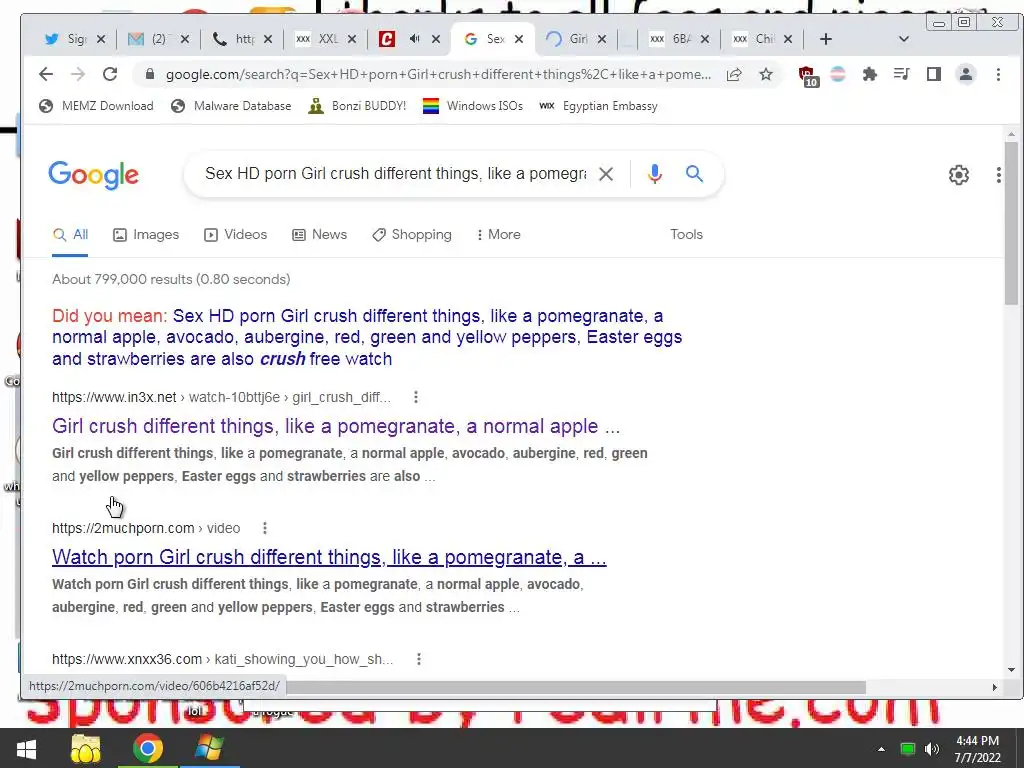
Task: Open the media controls icon in toolbar
Action: pyautogui.click(x=902, y=74)
